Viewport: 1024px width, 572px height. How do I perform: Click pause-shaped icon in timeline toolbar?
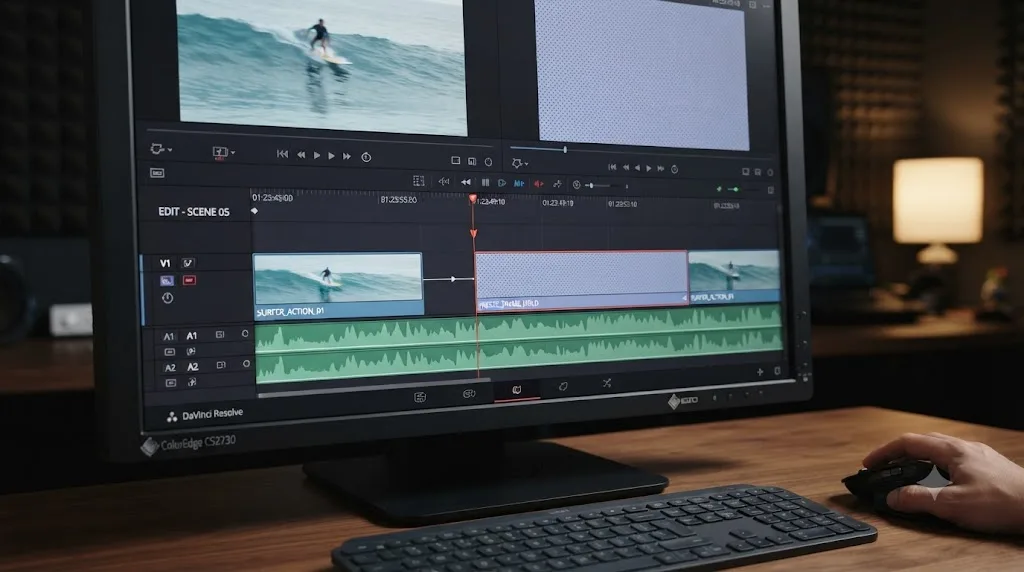[485, 183]
